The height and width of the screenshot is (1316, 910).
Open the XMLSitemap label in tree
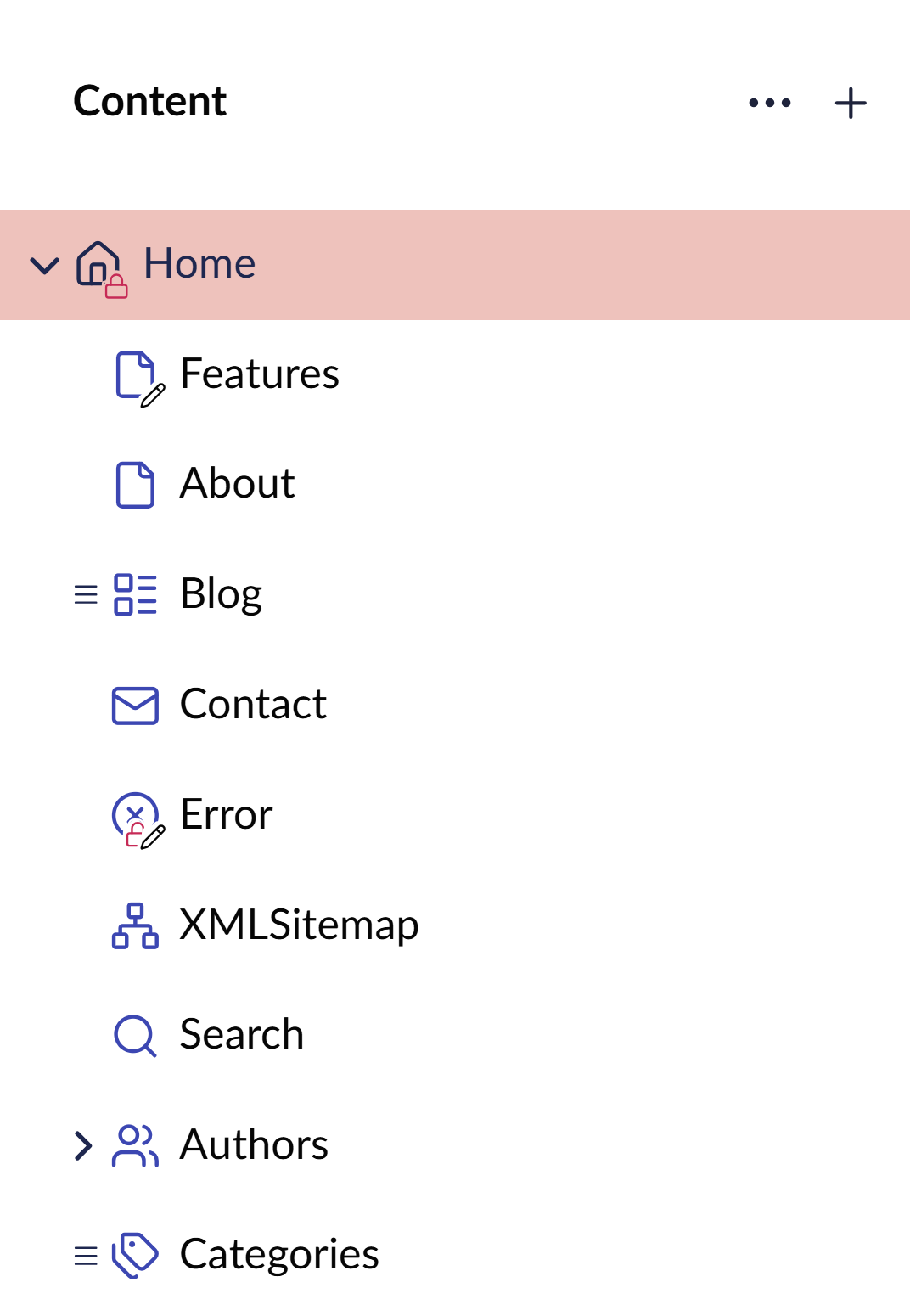point(299,925)
